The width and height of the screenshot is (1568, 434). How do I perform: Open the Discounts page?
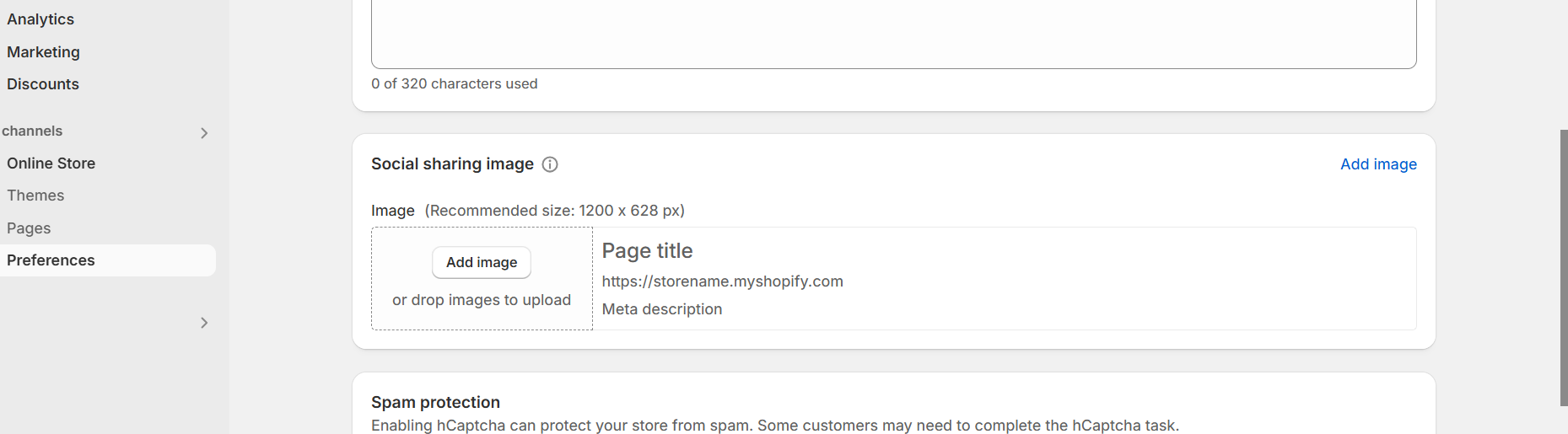coord(43,84)
